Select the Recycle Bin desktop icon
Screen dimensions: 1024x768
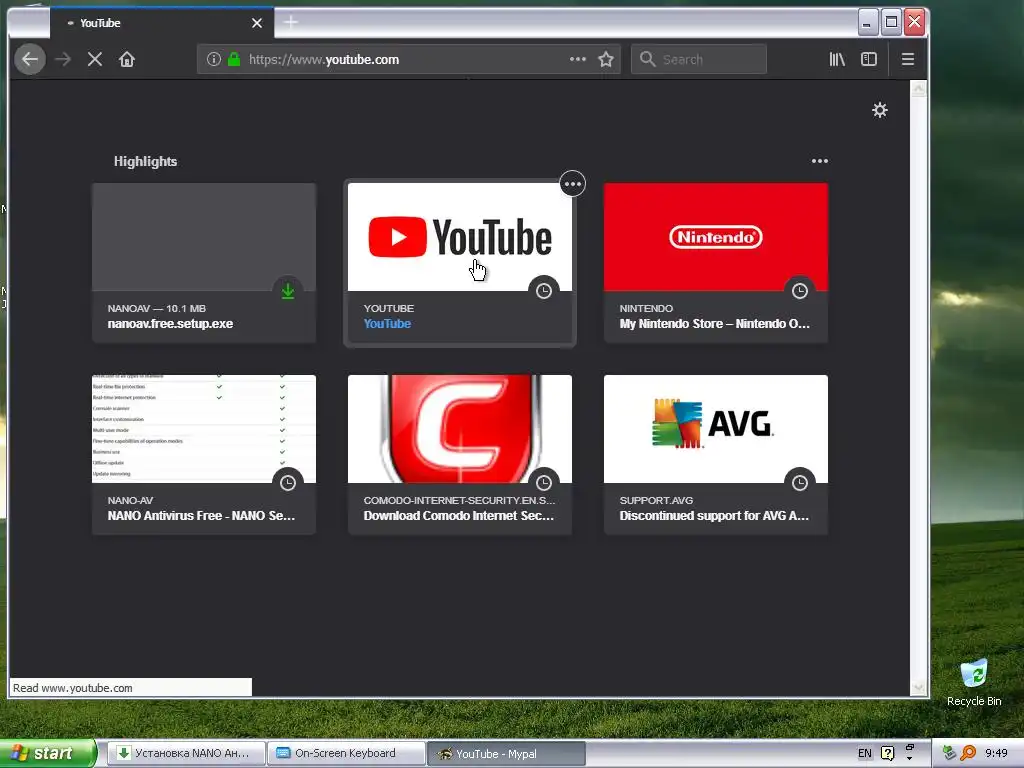(x=974, y=682)
